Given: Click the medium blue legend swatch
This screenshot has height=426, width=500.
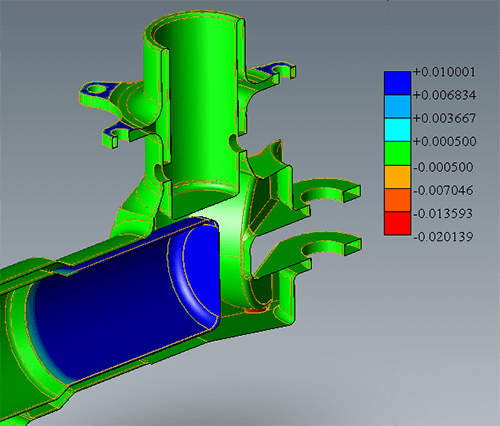Looking at the screenshot, I should point(397,107).
